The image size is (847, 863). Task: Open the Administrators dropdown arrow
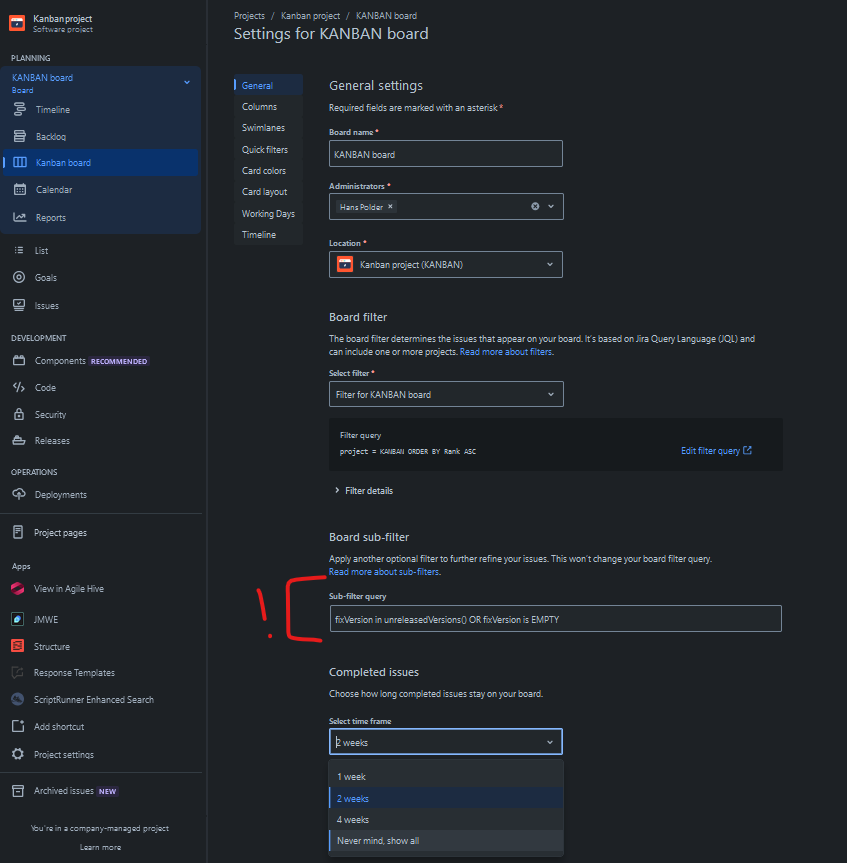[551, 206]
